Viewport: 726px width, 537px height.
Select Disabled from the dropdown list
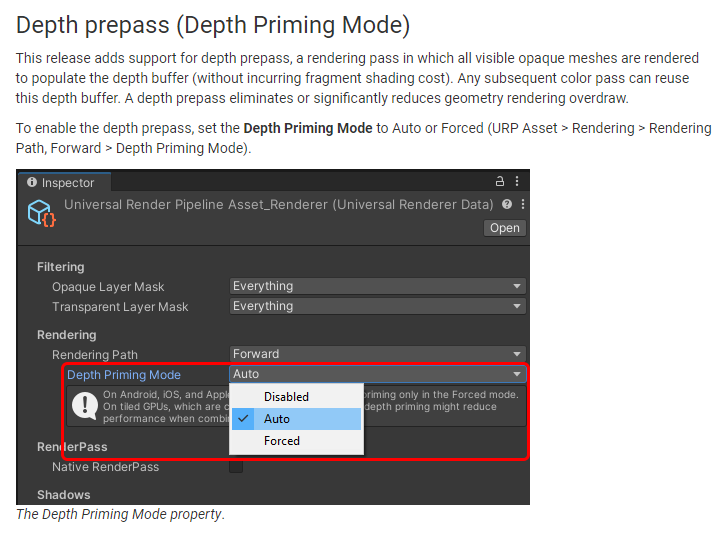point(286,397)
